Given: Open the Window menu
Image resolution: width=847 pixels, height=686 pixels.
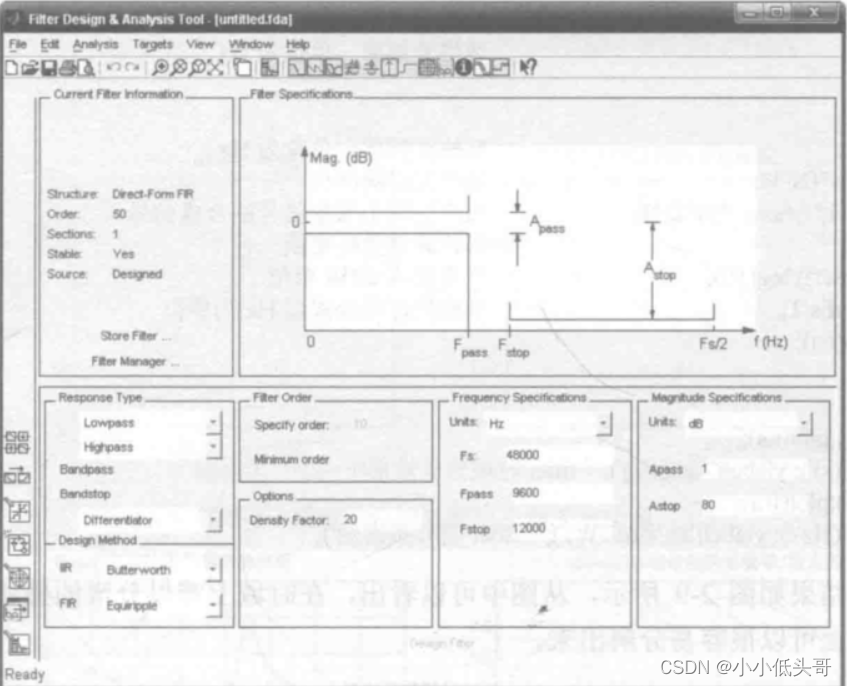Looking at the screenshot, I should pyautogui.click(x=251, y=44).
